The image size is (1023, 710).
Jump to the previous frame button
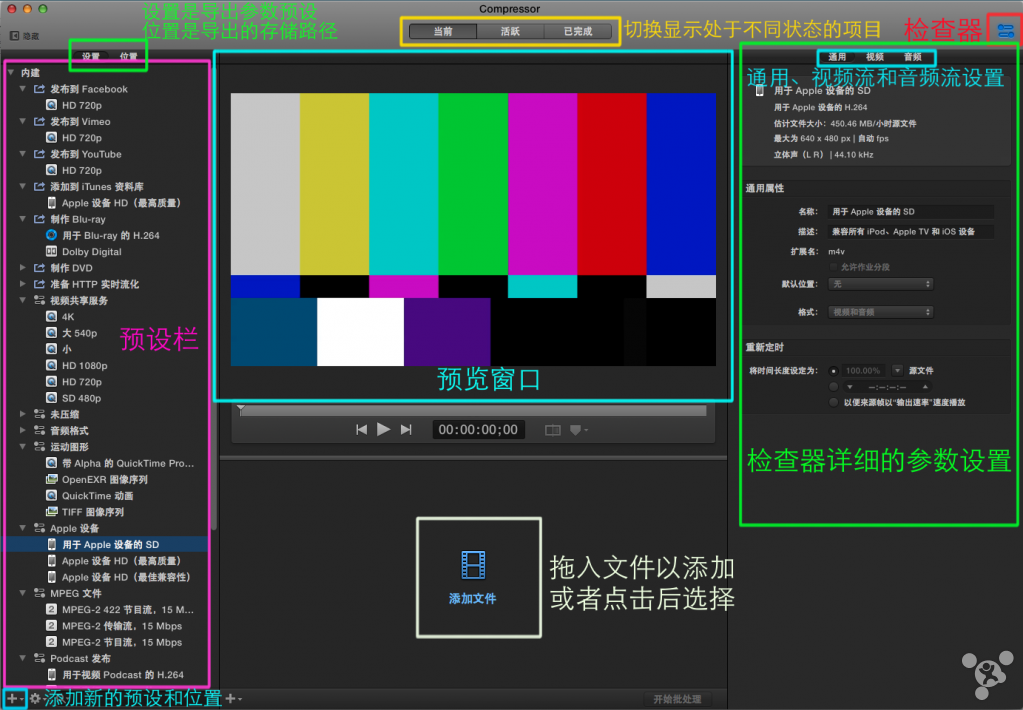[362, 429]
